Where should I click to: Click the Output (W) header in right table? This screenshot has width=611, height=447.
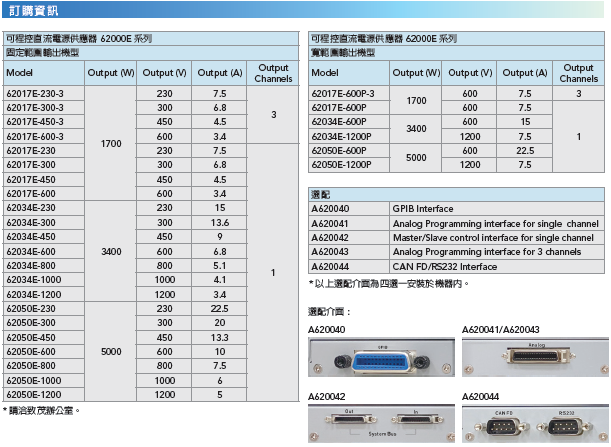click(x=416, y=73)
